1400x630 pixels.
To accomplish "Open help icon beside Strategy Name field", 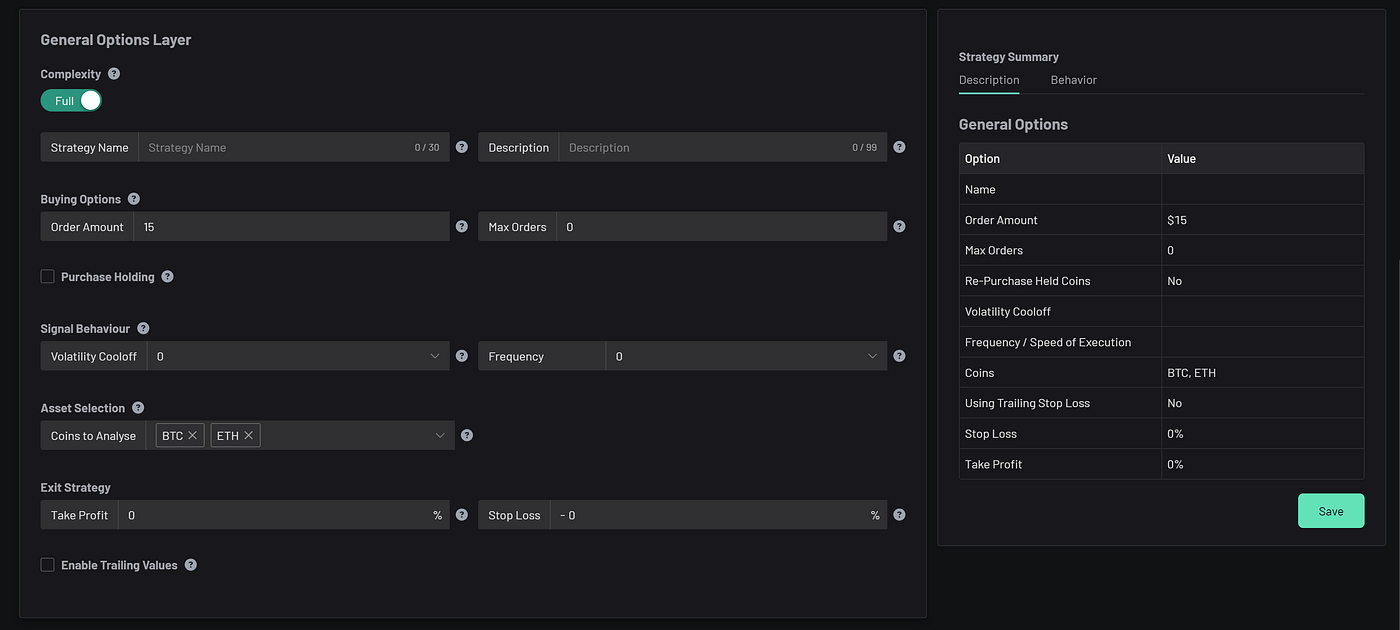I will coord(461,147).
